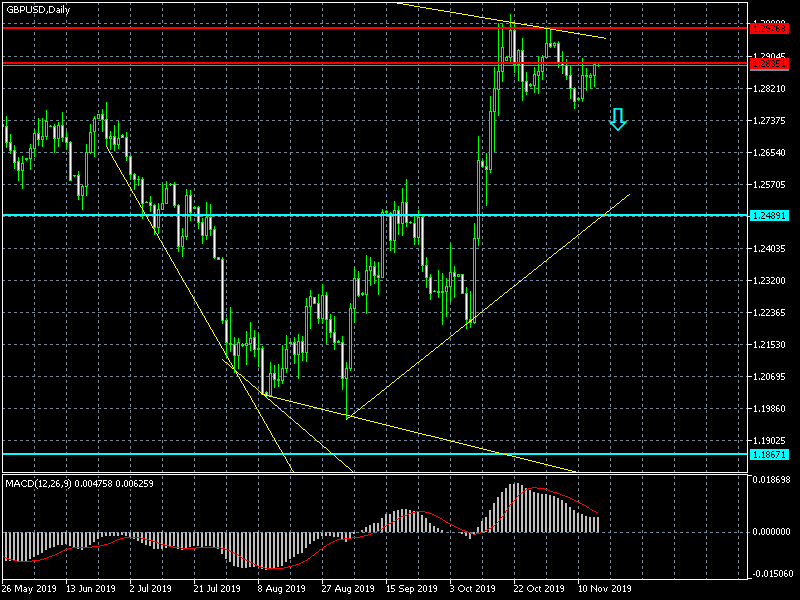Screen dimensions: 800x600
Task: Click the 27 Aug 2019 date label
Action: coord(348,589)
